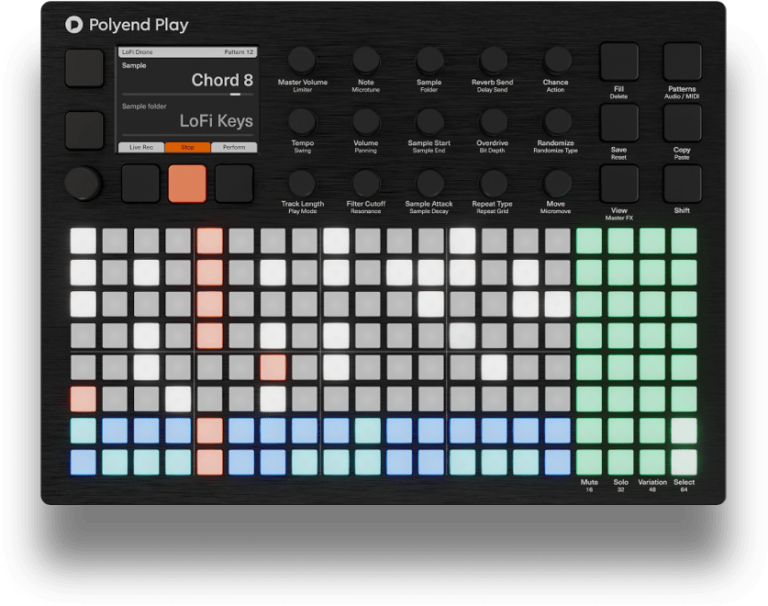Click the Filter Cutoff knob
The image size is (768, 606).
pos(366,183)
